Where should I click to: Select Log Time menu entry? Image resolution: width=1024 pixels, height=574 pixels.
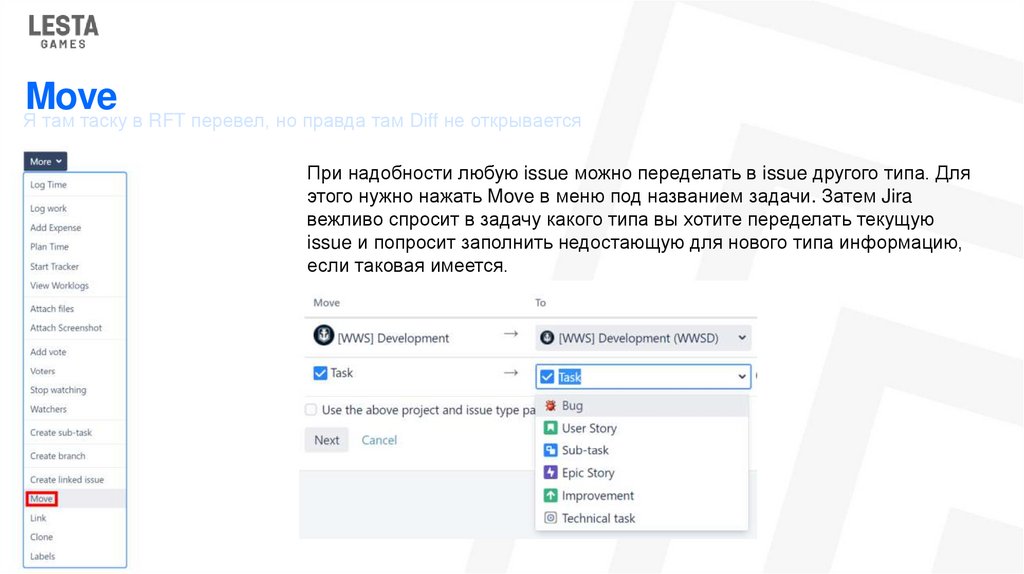pyautogui.click(x=74, y=185)
